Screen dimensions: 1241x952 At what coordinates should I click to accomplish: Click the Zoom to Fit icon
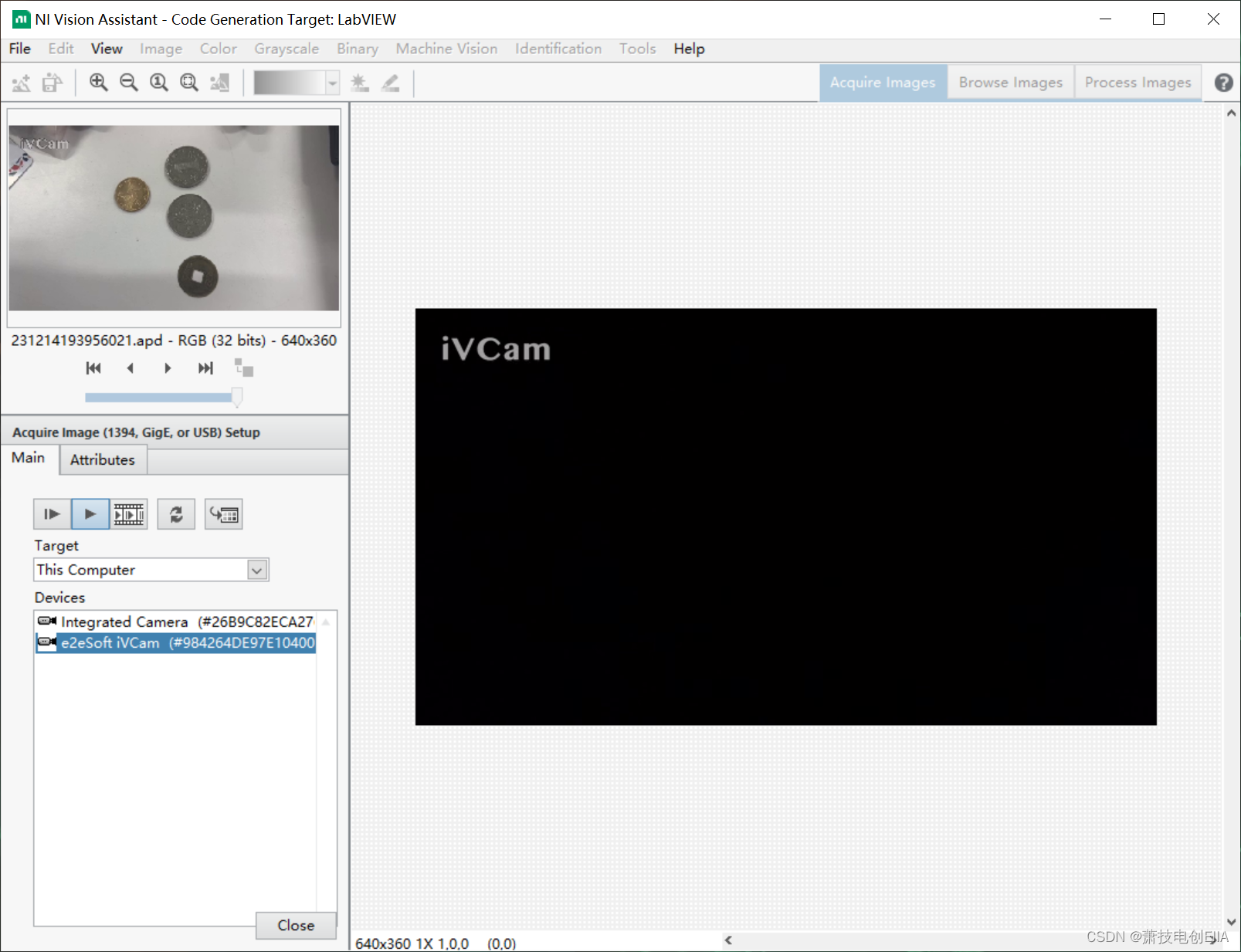(189, 83)
